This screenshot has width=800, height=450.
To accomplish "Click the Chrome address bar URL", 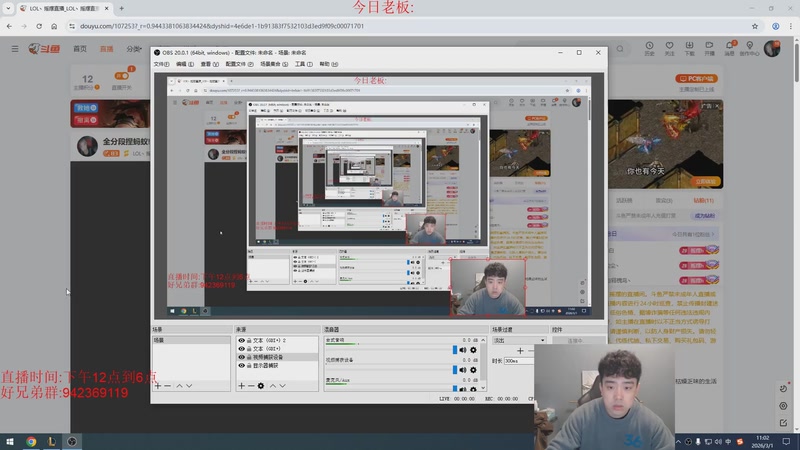I will click(x=222, y=26).
